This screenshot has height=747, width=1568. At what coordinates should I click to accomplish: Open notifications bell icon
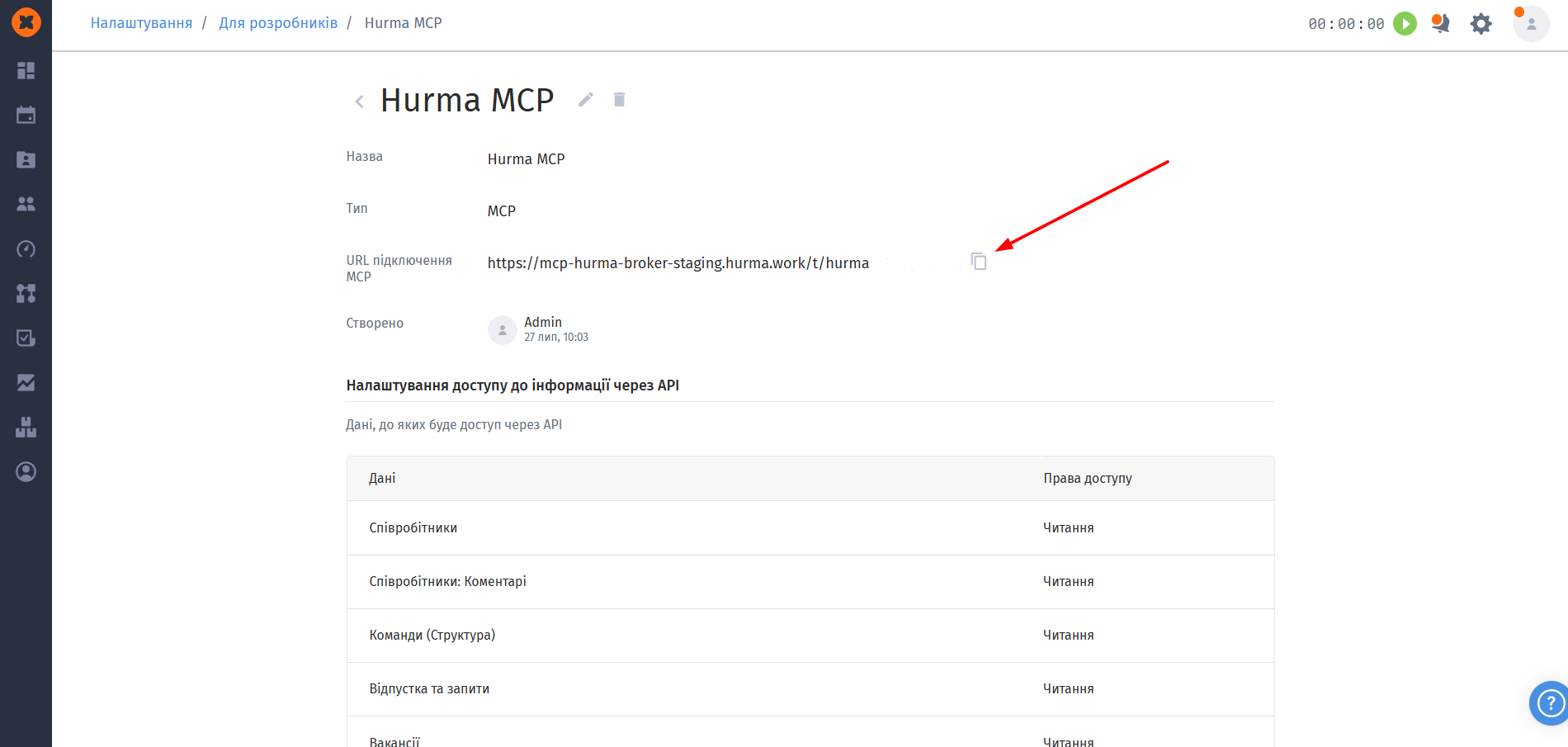1441,23
